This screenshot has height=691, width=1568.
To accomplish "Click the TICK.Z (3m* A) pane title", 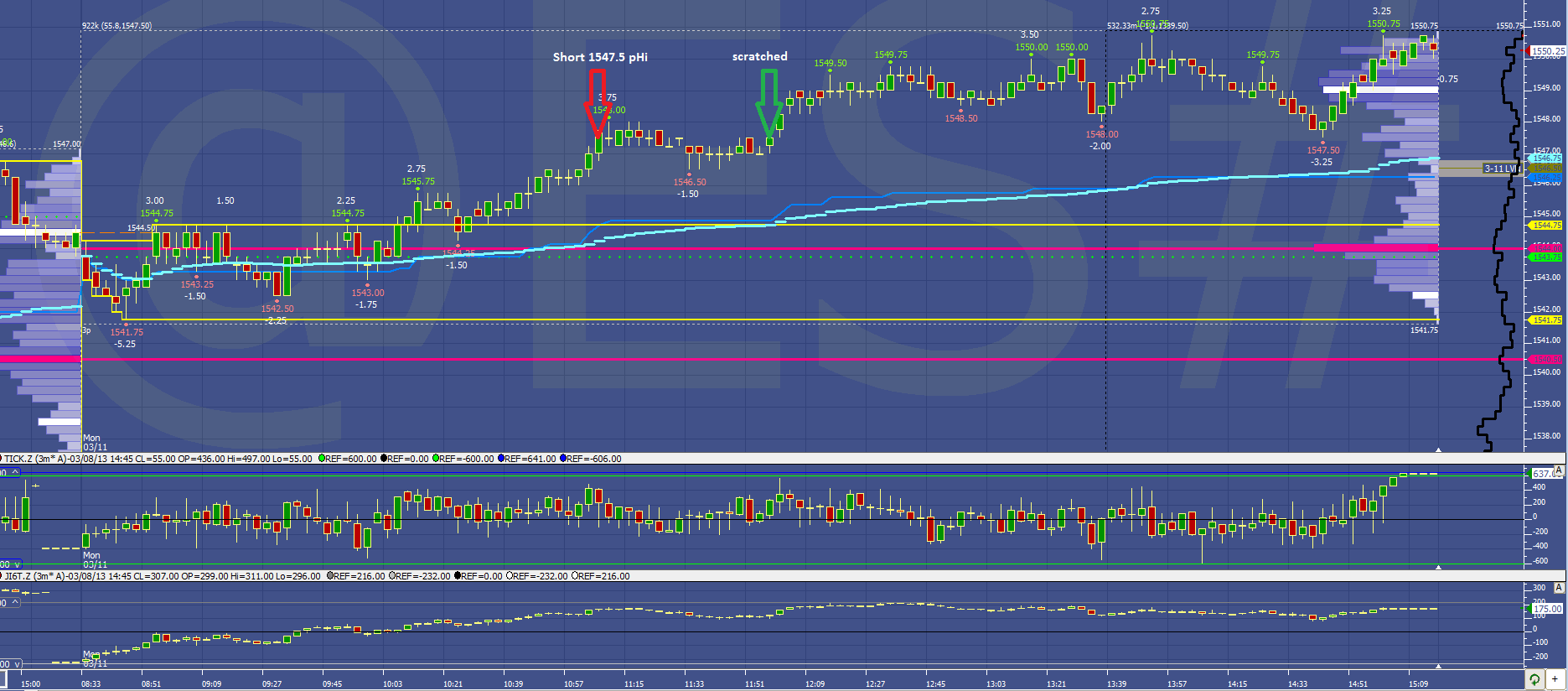I will point(34,459).
